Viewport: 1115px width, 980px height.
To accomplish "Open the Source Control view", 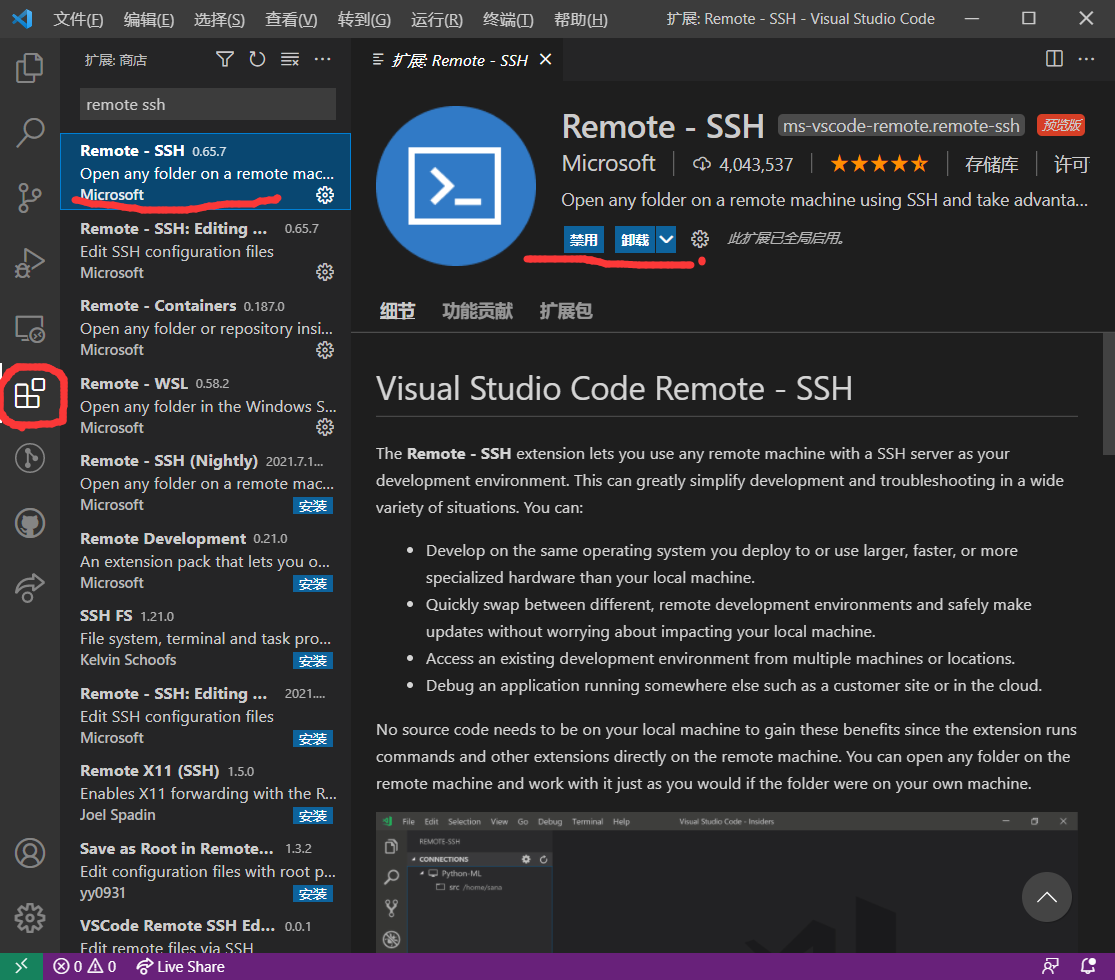I will 30,197.
